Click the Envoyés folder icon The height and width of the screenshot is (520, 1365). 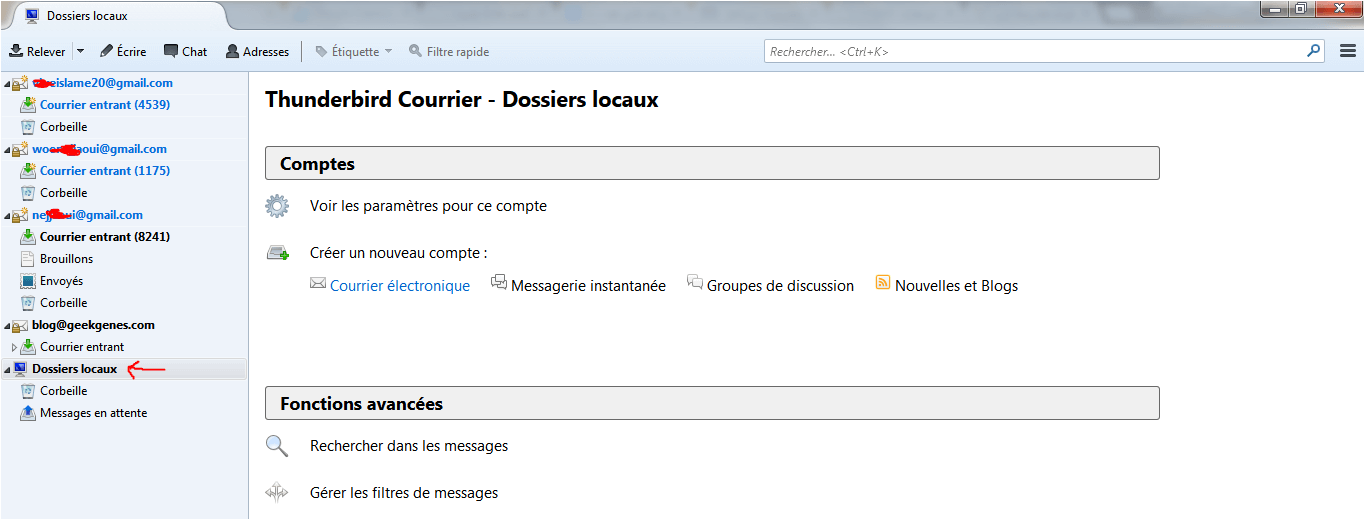[28, 281]
